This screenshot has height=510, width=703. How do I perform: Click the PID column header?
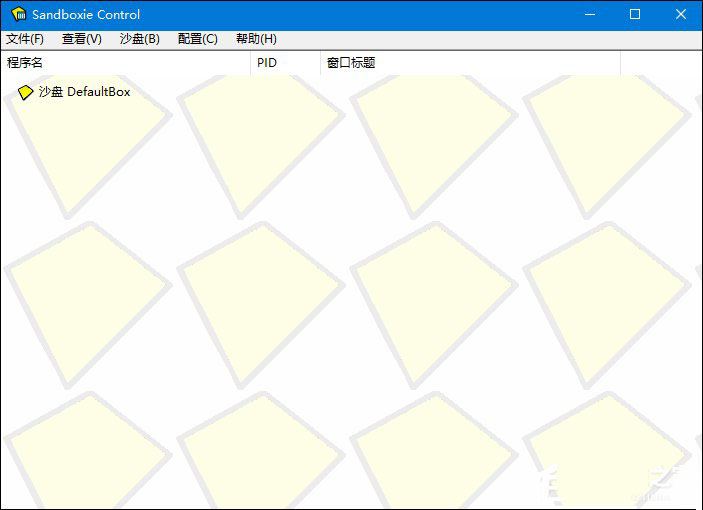[285, 63]
